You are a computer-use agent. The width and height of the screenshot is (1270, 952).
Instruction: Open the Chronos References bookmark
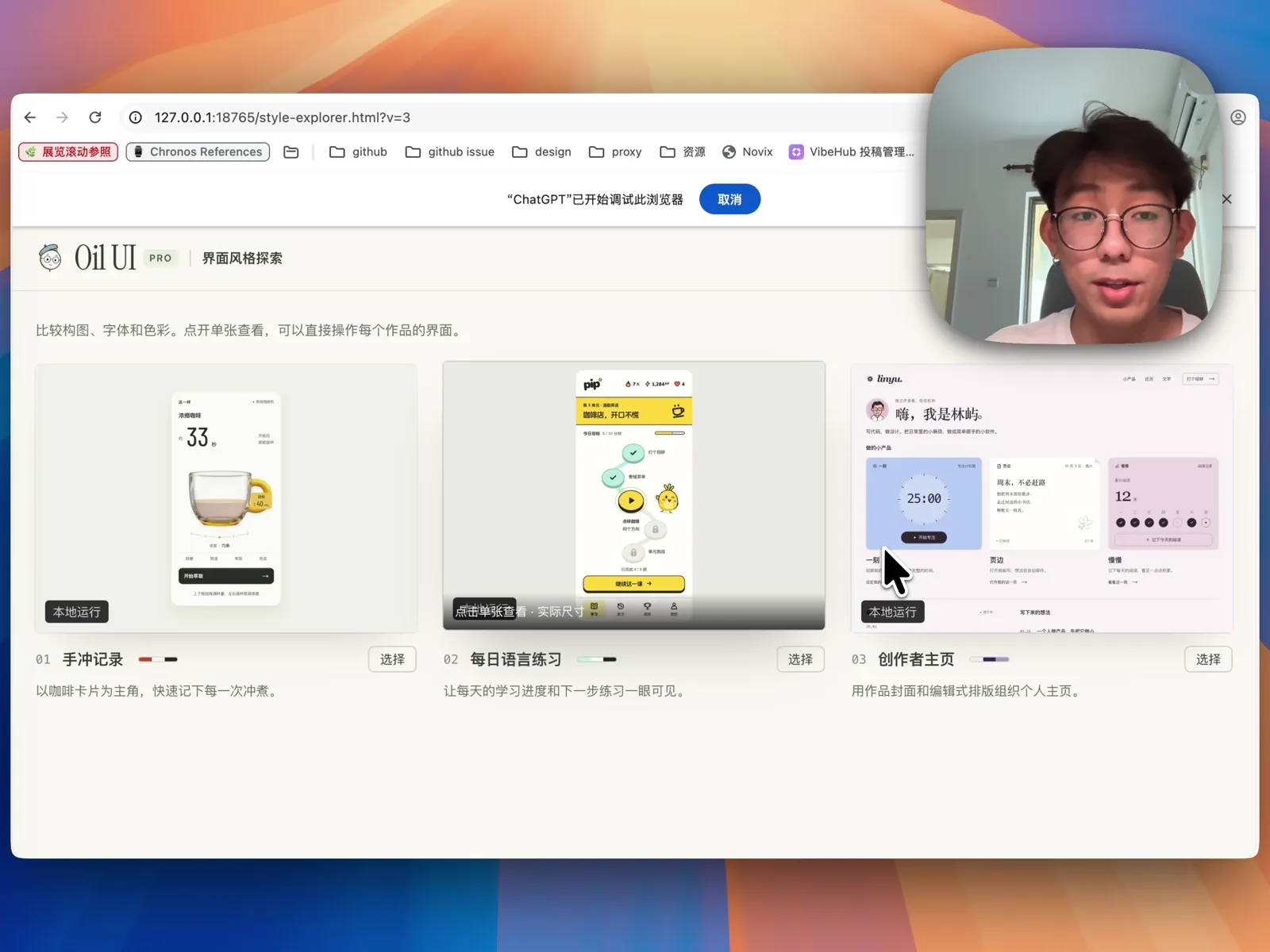click(198, 152)
